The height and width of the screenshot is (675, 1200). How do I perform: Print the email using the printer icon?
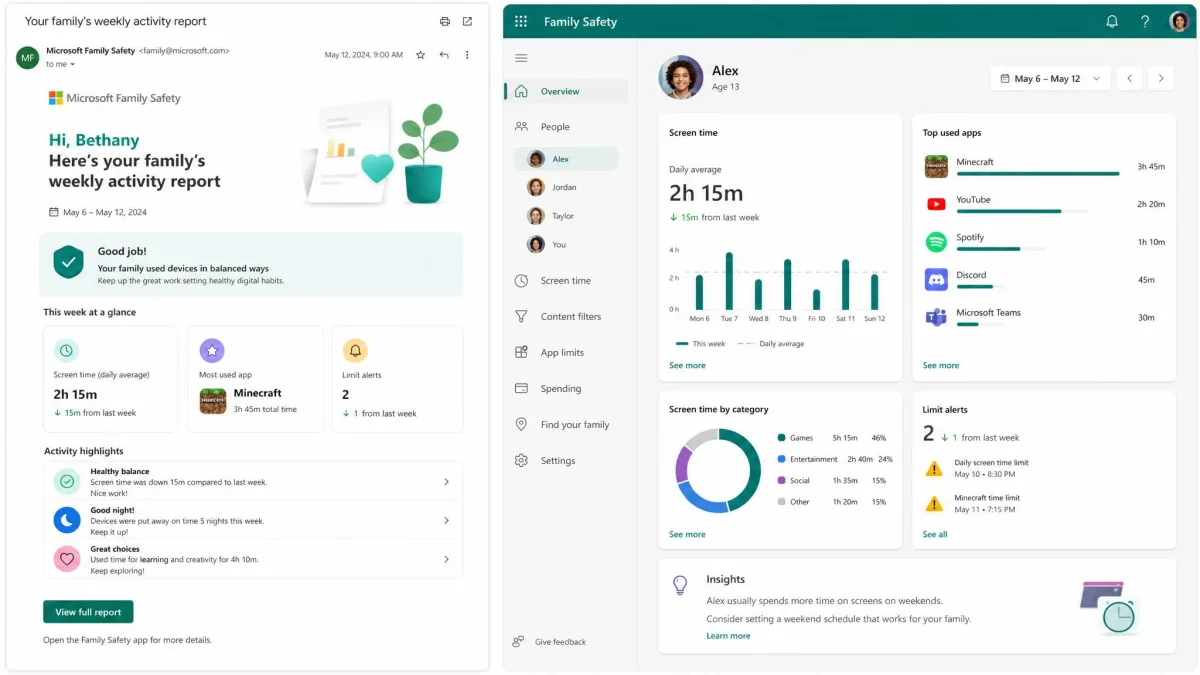(445, 21)
